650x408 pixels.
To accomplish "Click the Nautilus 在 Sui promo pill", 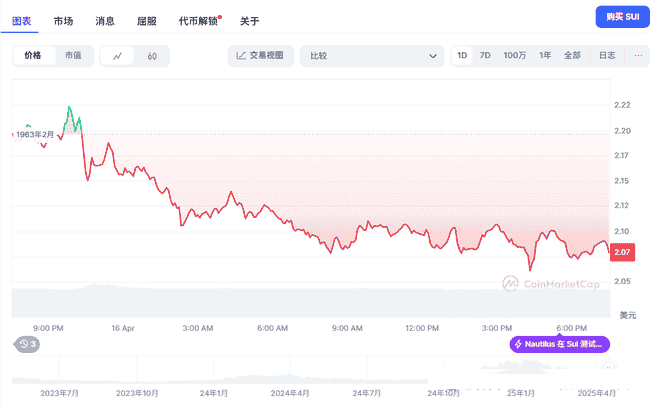I will pyautogui.click(x=559, y=344).
